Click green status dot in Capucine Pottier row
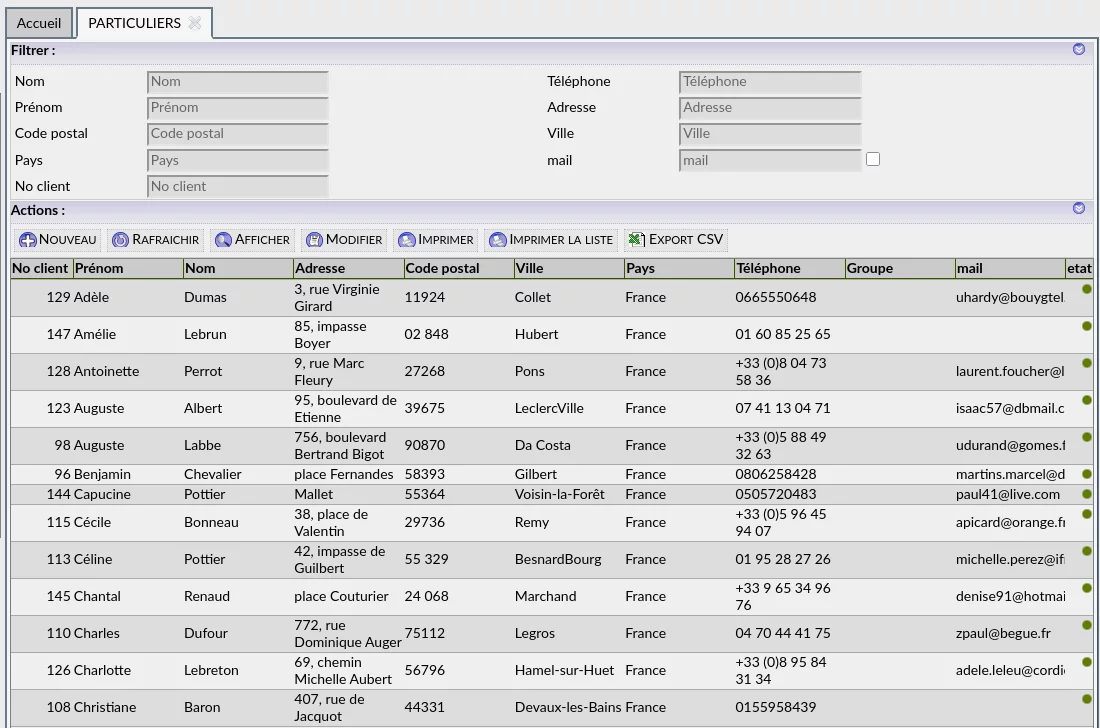This screenshot has height=728, width=1100. (1087, 494)
